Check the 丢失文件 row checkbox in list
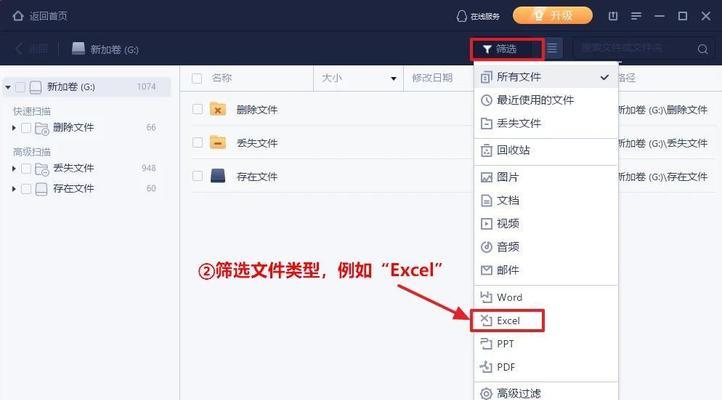The image size is (722, 400). (x=198, y=143)
